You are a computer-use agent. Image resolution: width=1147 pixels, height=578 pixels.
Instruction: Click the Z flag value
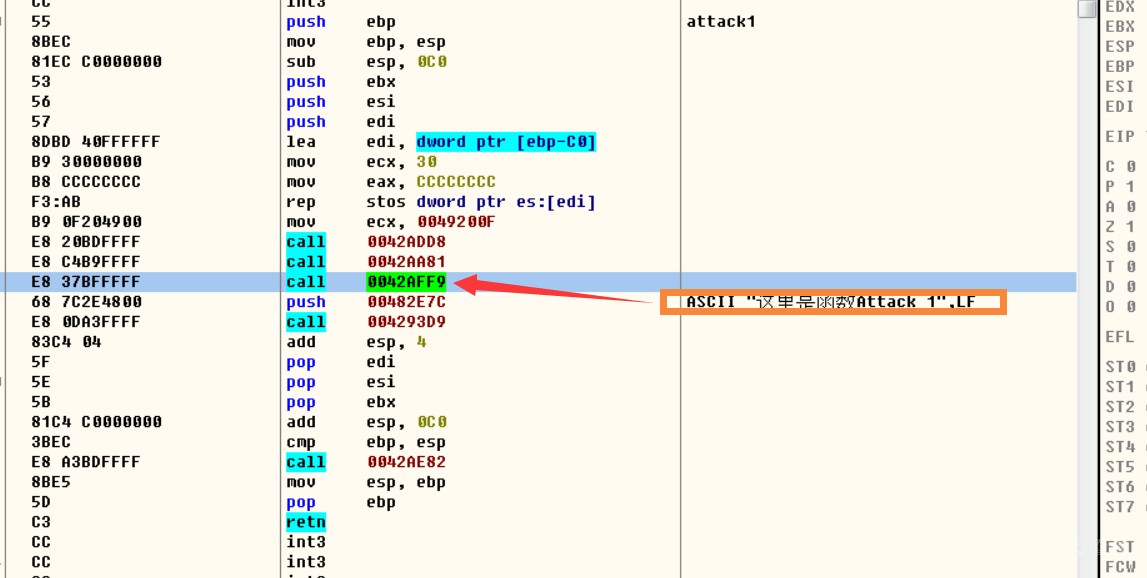[1131, 227]
